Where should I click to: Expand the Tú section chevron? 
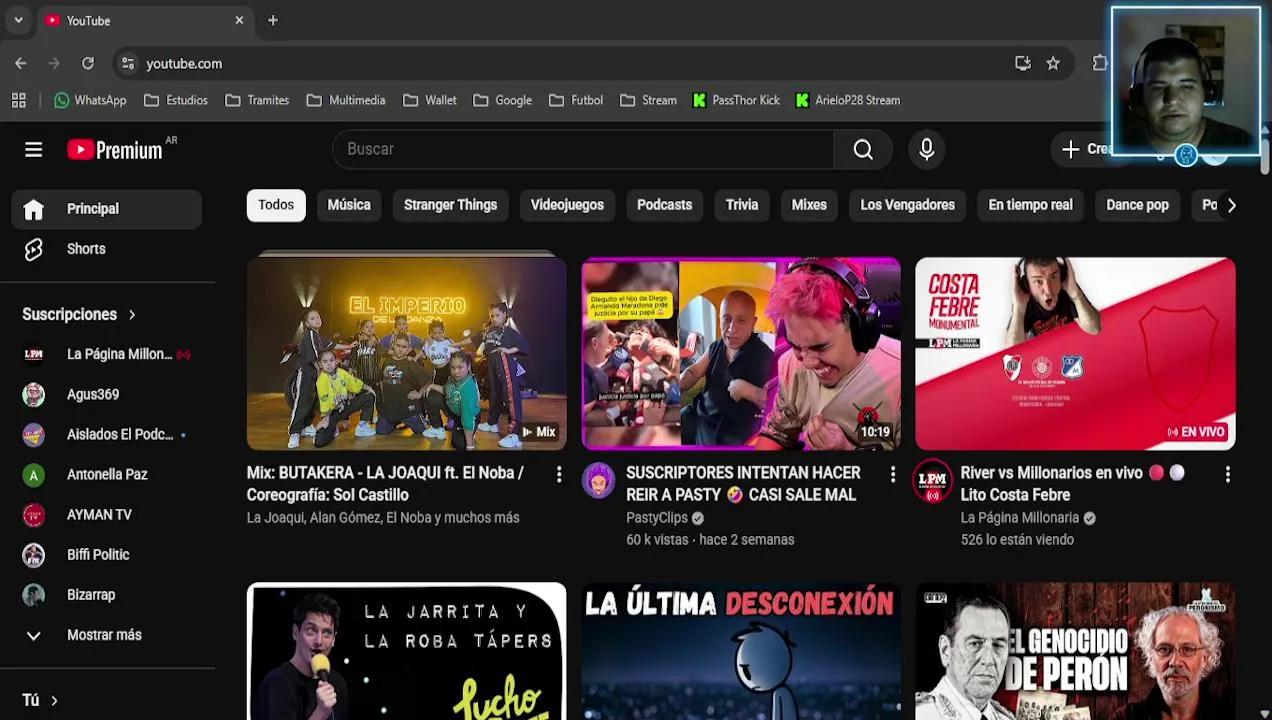click(54, 701)
